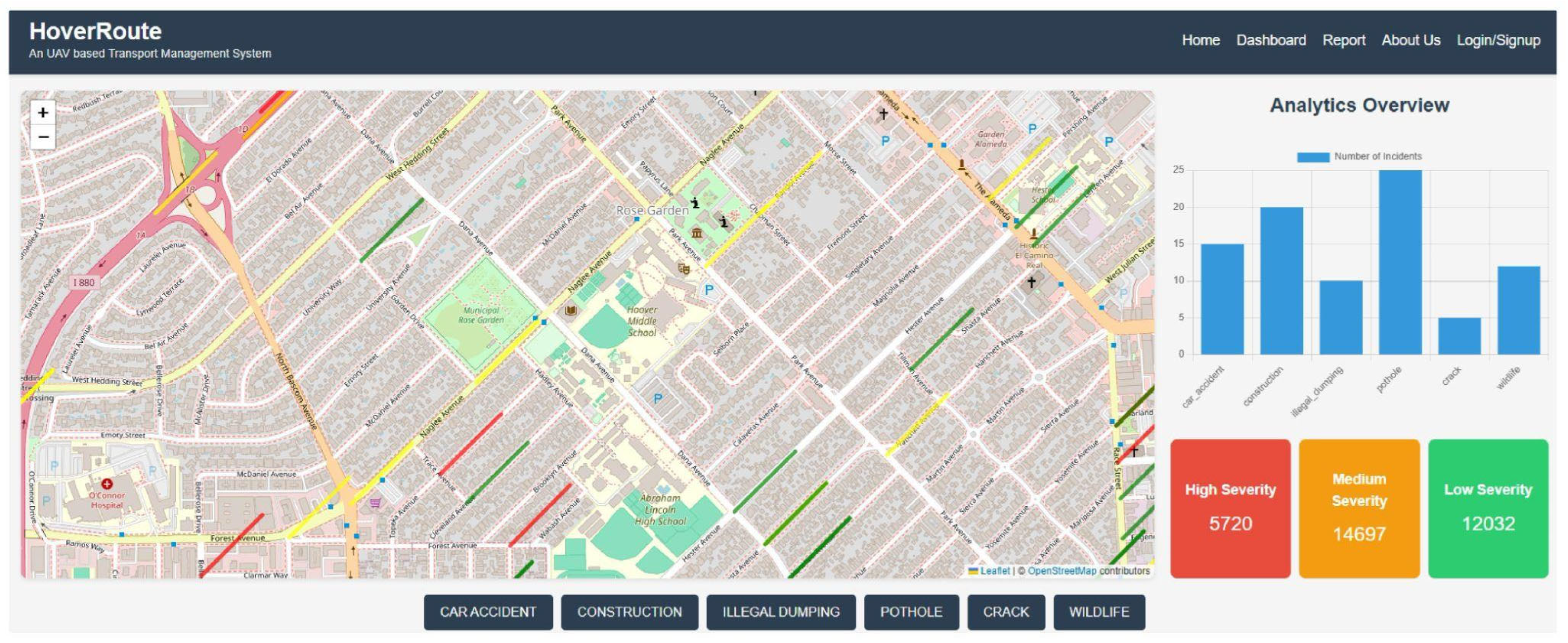The width and height of the screenshot is (1568, 643).
Task: Zoom out of the map
Action: (43, 137)
